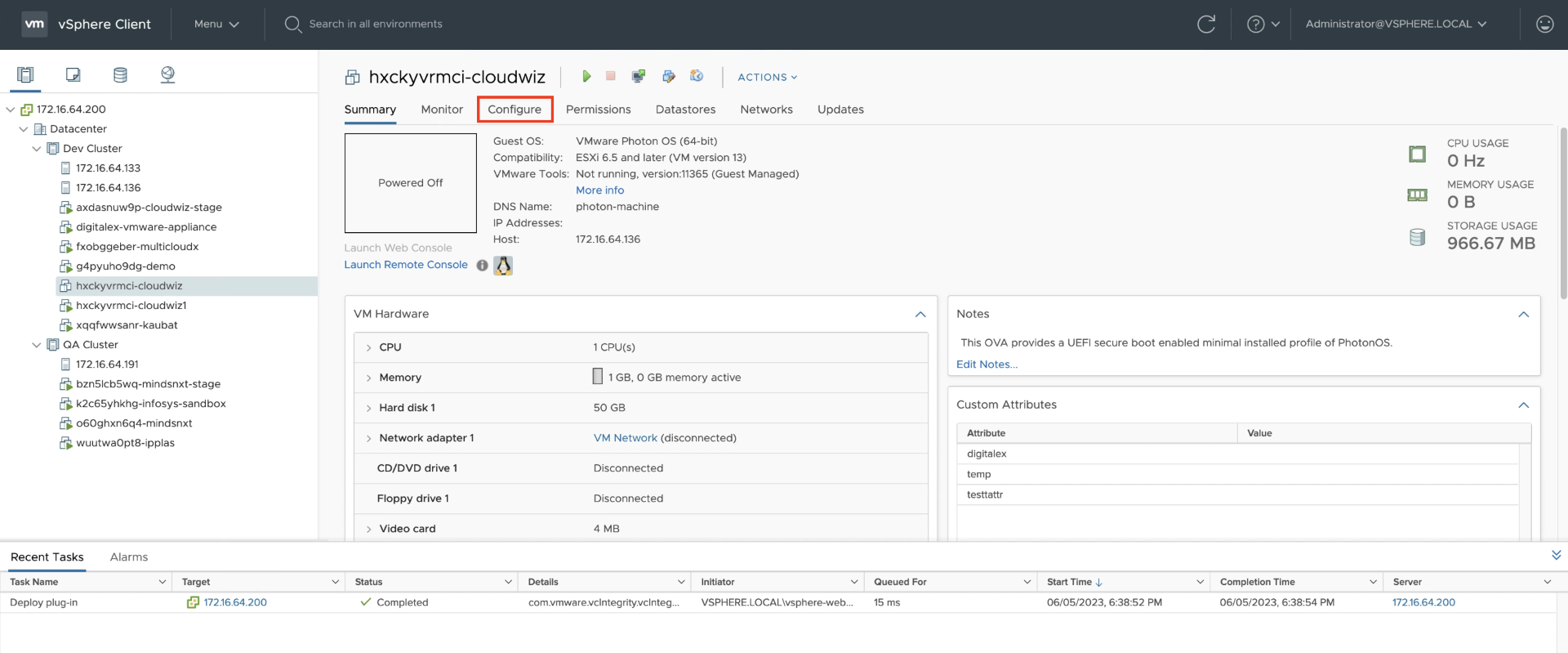Image resolution: width=1568 pixels, height=653 pixels.
Task: Click the Take Snapshot toolbar icon
Action: (x=697, y=76)
